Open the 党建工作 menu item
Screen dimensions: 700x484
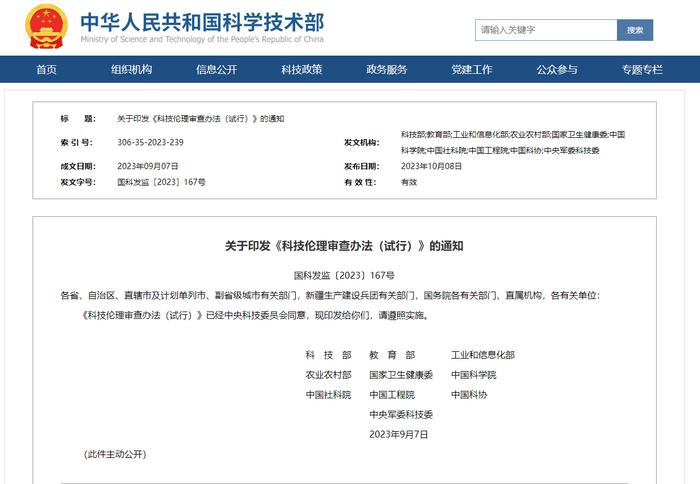[x=472, y=70]
